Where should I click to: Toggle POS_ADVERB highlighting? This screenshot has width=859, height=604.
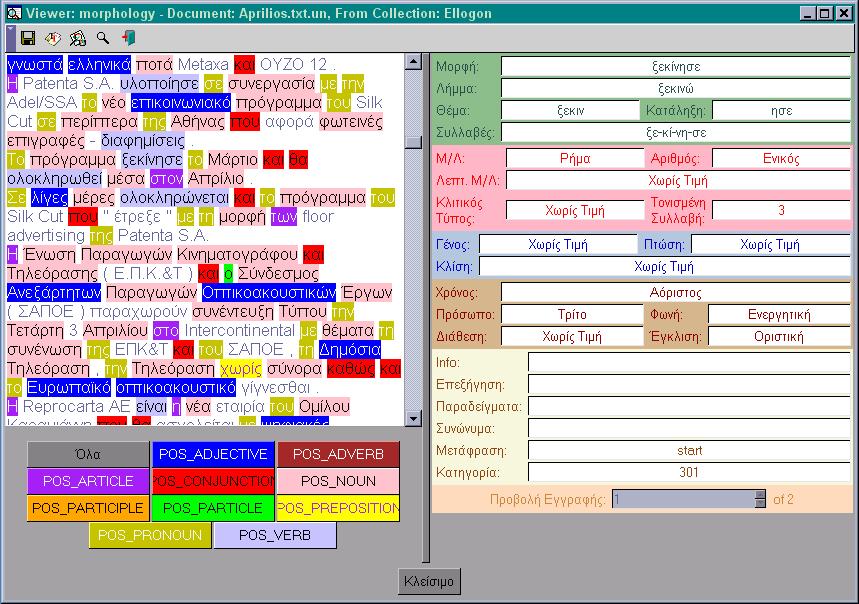coord(338,454)
